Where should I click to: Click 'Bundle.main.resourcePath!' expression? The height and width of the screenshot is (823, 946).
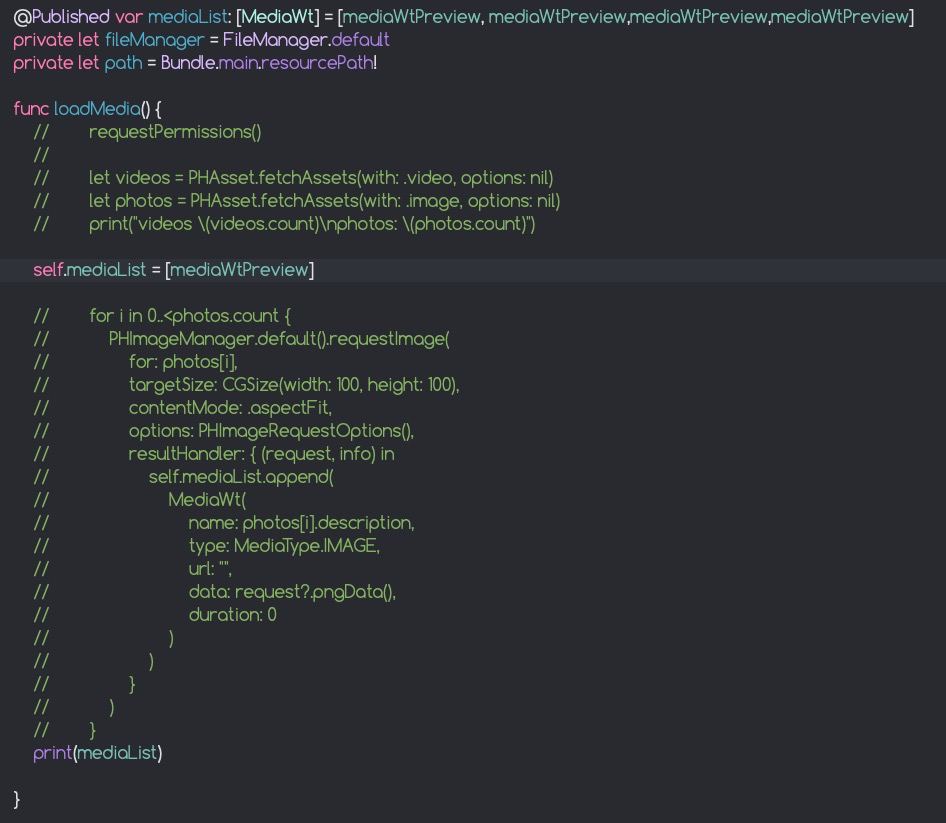point(269,63)
